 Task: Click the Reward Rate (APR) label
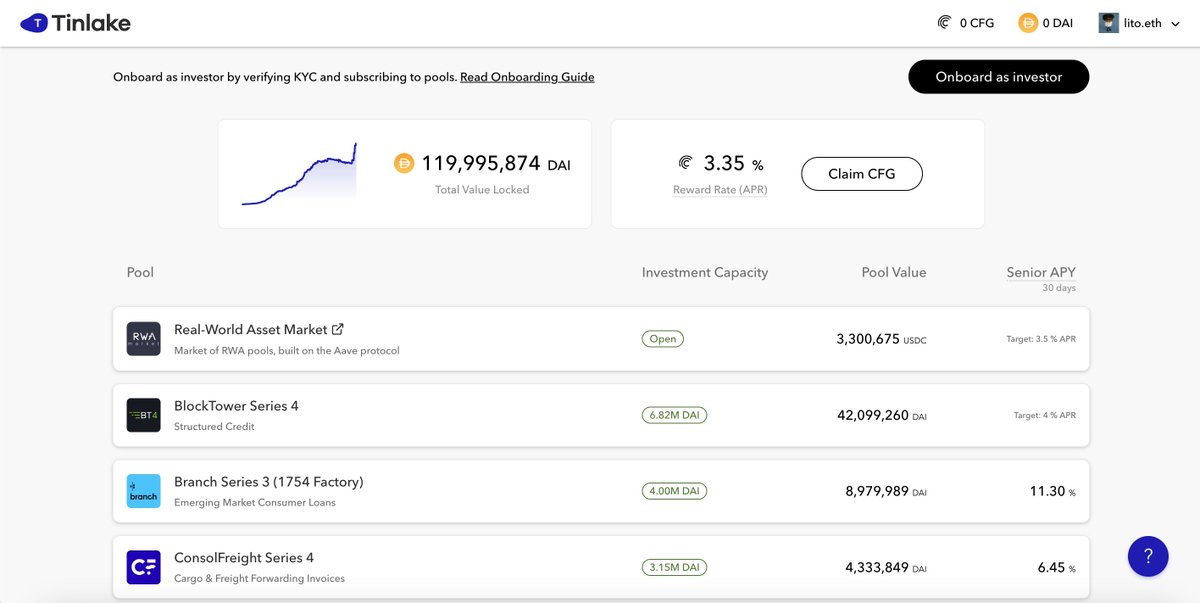[720, 190]
